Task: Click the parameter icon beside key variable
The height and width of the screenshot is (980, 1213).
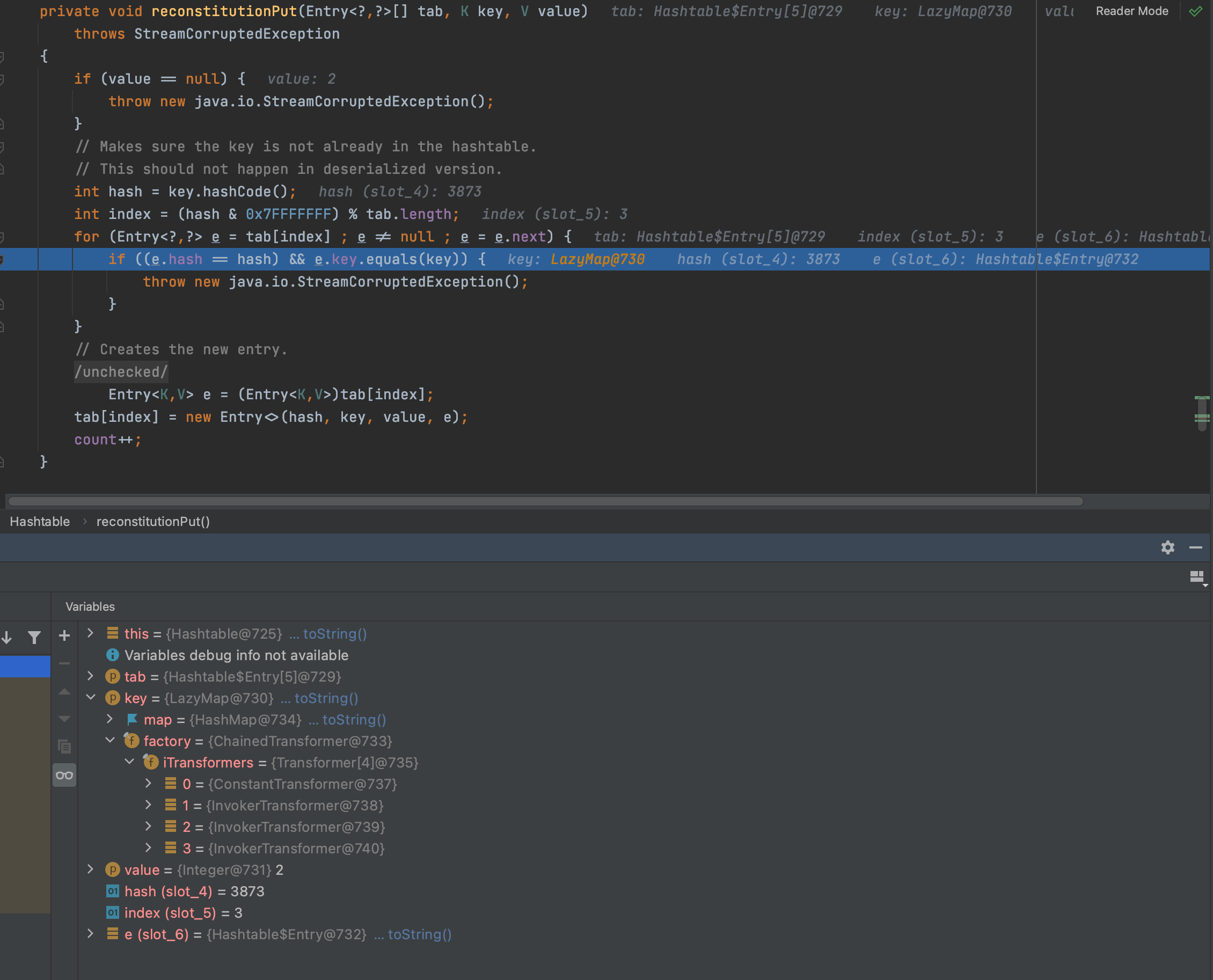Action: (x=112, y=698)
